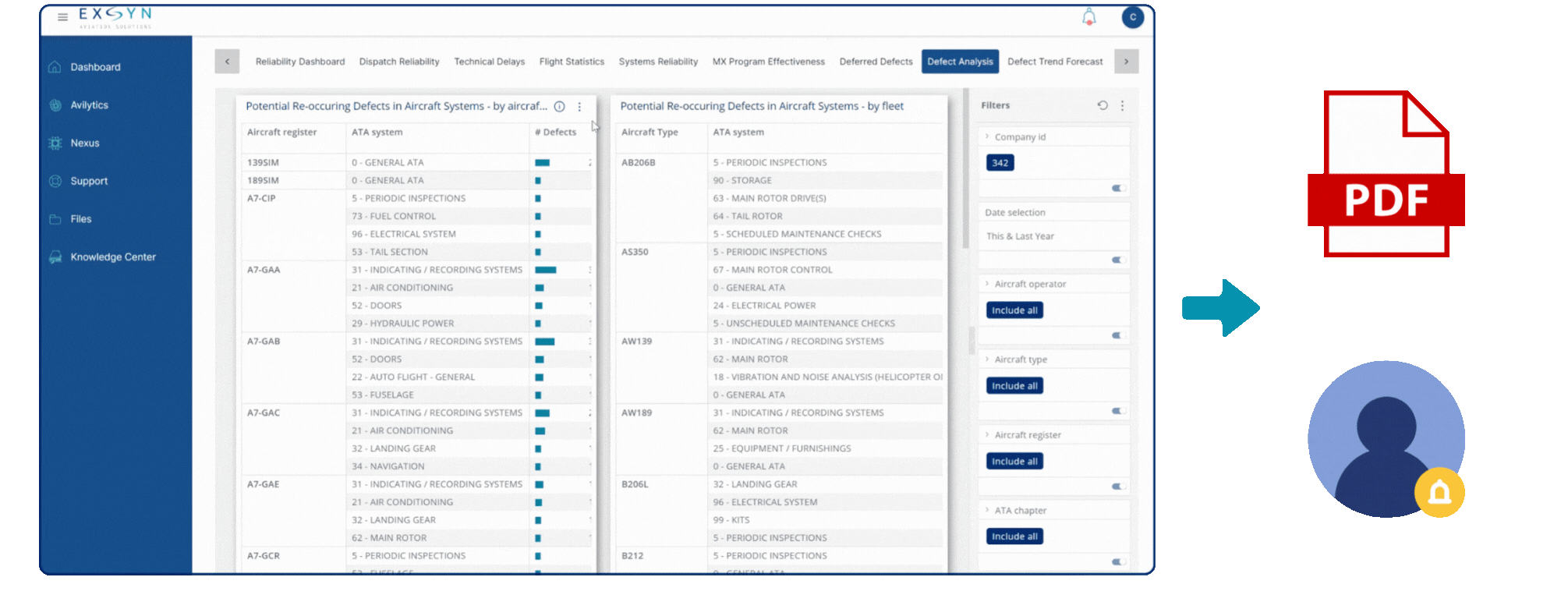Click 'Include all' under ATA chapter

point(1014,536)
